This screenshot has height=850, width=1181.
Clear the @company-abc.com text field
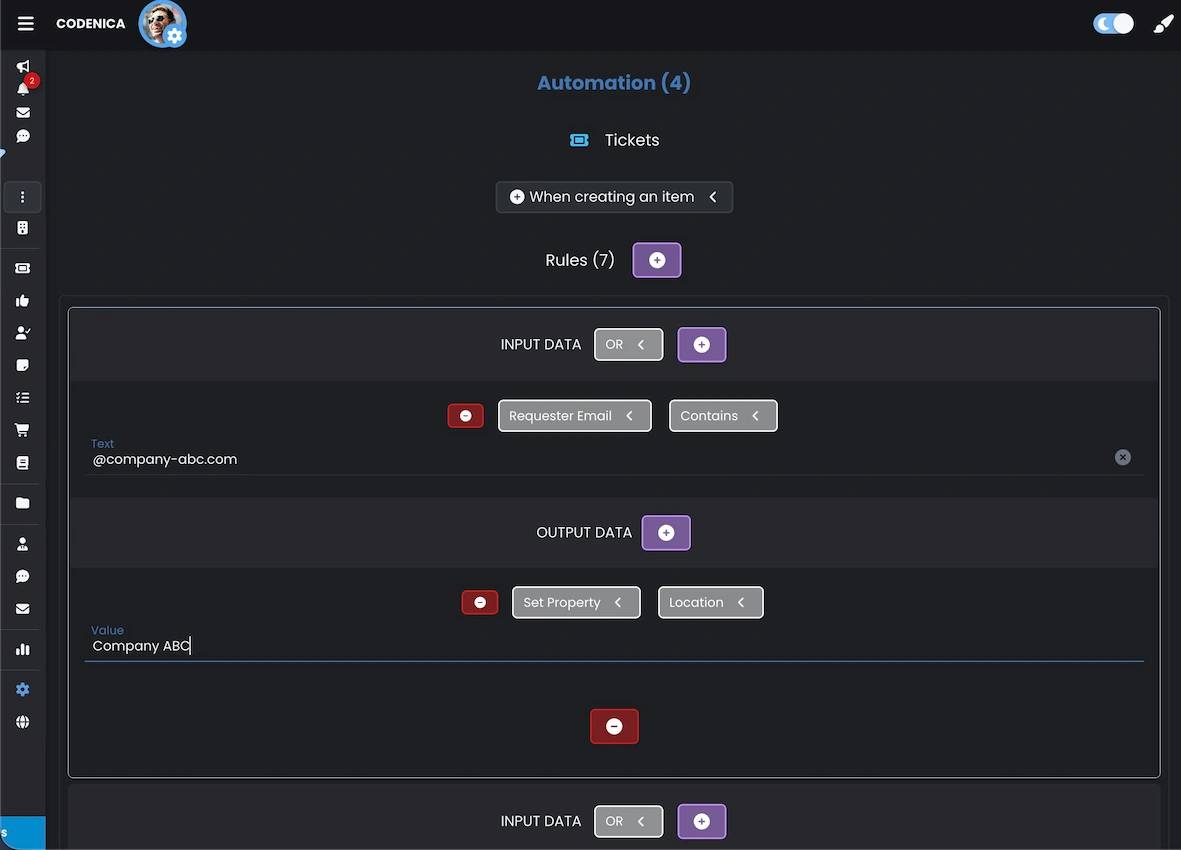pos(1122,457)
